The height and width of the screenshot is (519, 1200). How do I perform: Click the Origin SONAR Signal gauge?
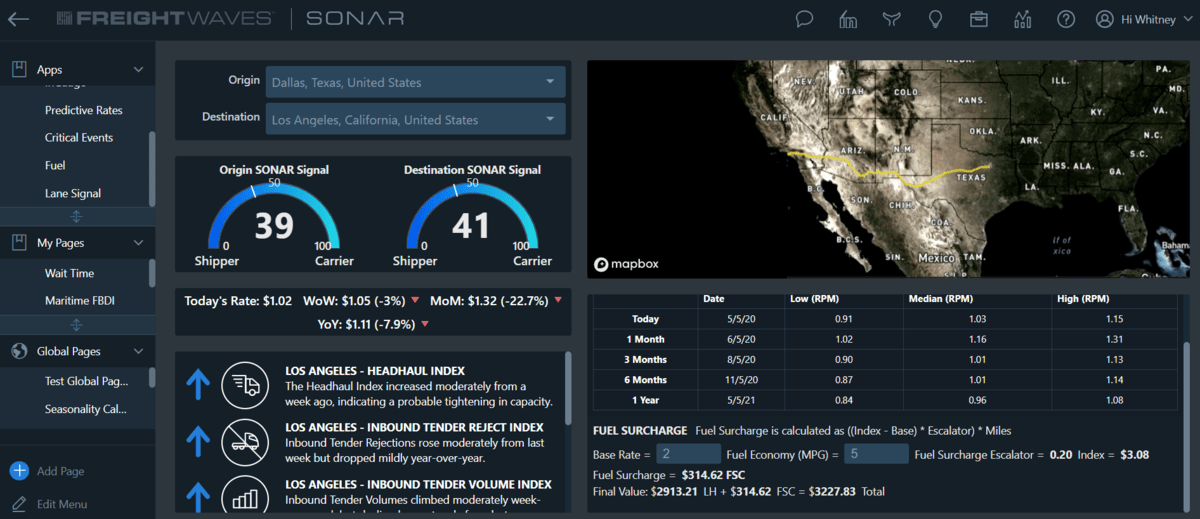pyautogui.click(x=274, y=218)
